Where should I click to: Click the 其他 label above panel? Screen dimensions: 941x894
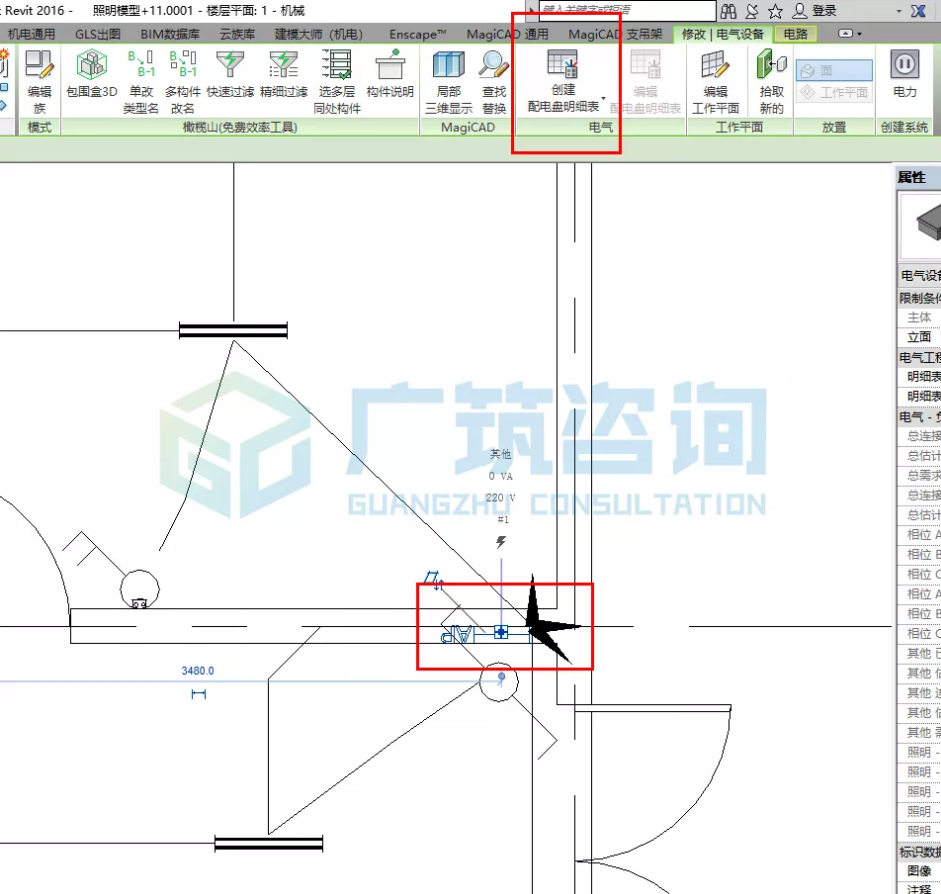coord(501,454)
